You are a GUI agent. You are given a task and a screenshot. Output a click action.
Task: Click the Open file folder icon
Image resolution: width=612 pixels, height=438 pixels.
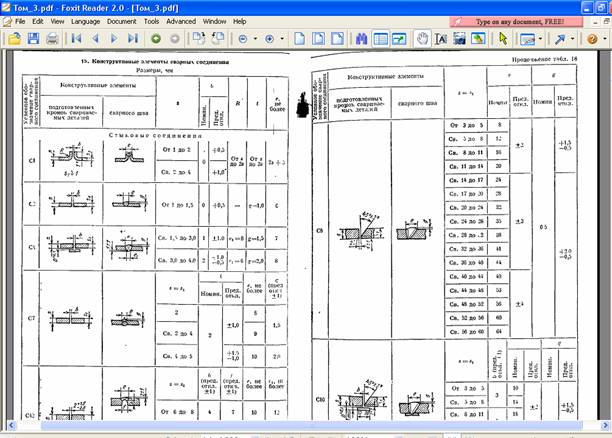(13, 38)
